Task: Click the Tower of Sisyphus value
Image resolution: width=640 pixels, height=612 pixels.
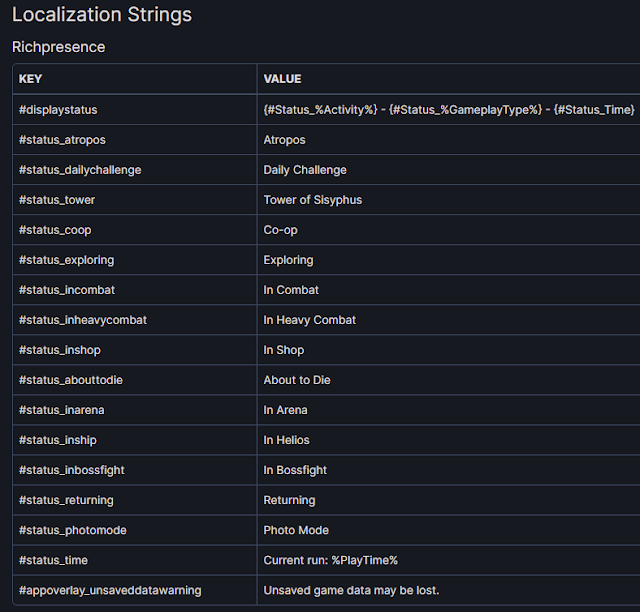Action: pyautogui.click(x=312, y=200)
